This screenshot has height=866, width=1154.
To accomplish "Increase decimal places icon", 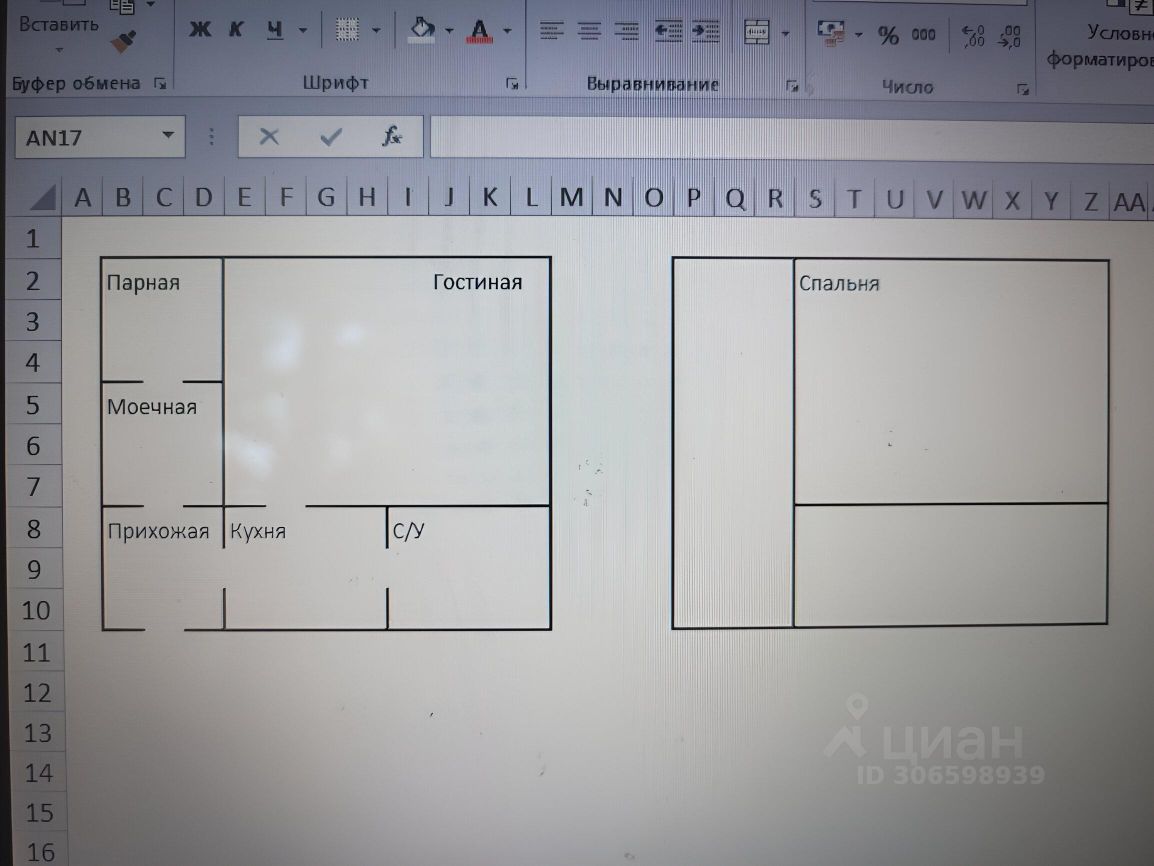I will pos(973,35).
